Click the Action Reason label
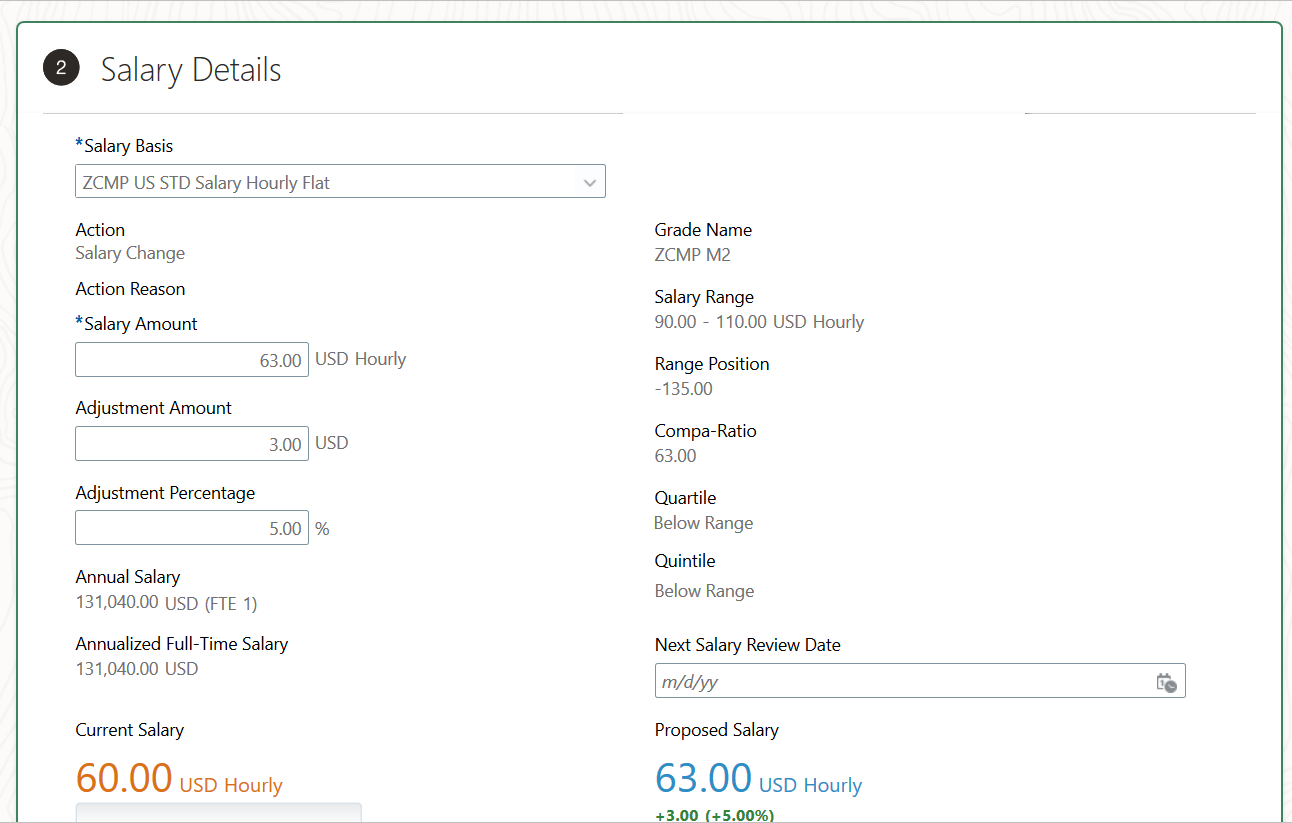Screen dimensions: 1292x823 tap(130, 289)
